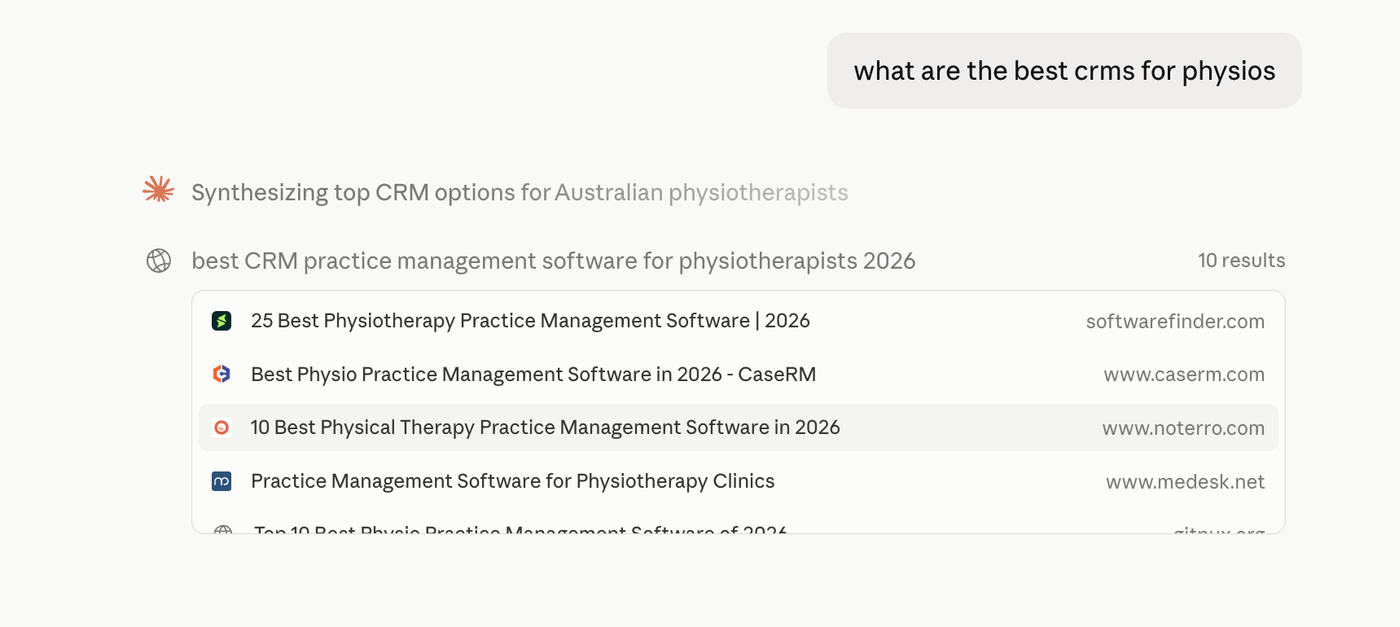The height and width of the screenshot is (627, 1400).
Task: Click the Noterro orange circle favicon
Action: pos(222,428)
